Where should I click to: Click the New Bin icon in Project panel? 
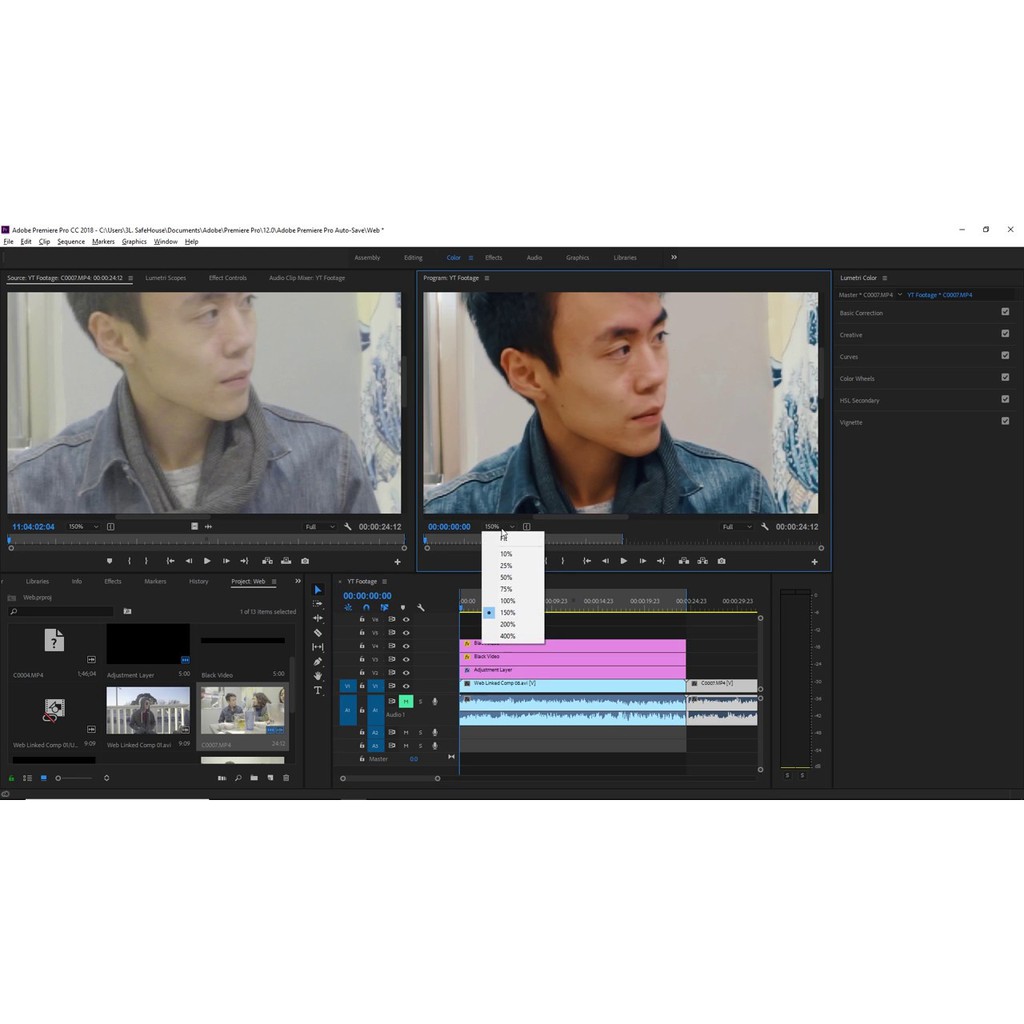254,777
